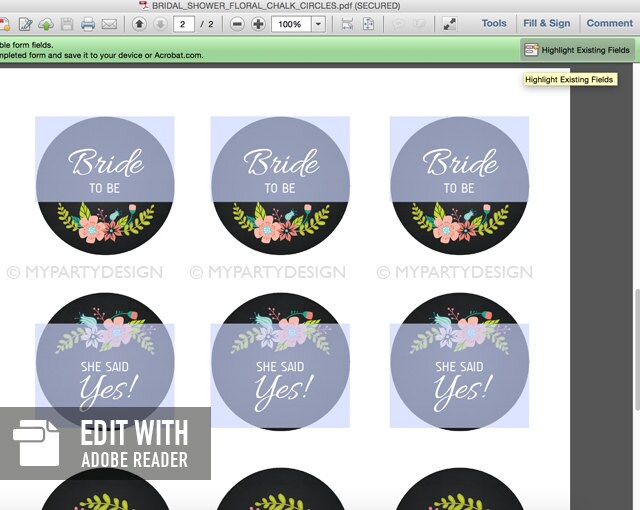Click the rightmost She Said Yes form field
640x510 pixels.
tap(459, 376)
